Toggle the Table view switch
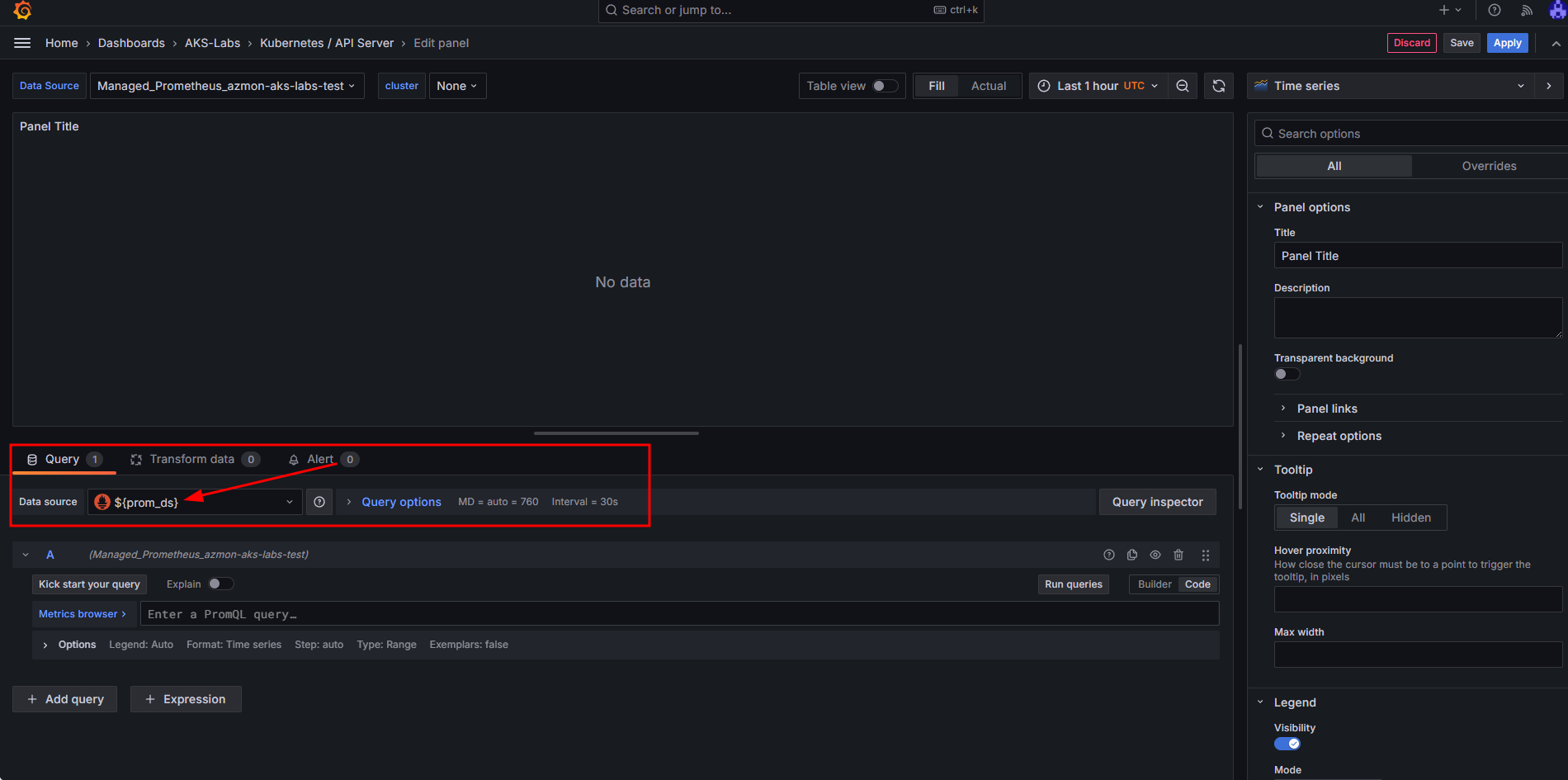1568x780 pixels. pyautogui.click(x=886, y=86)
